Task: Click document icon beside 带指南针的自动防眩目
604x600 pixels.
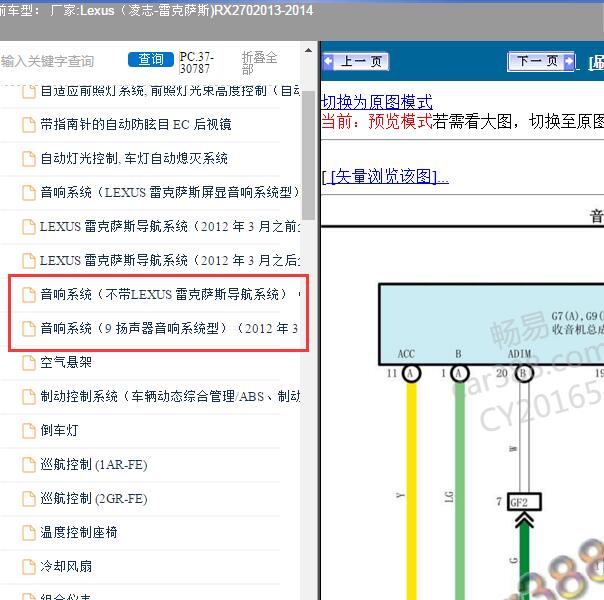Action: pyautogui.click(x=29, y=125)
